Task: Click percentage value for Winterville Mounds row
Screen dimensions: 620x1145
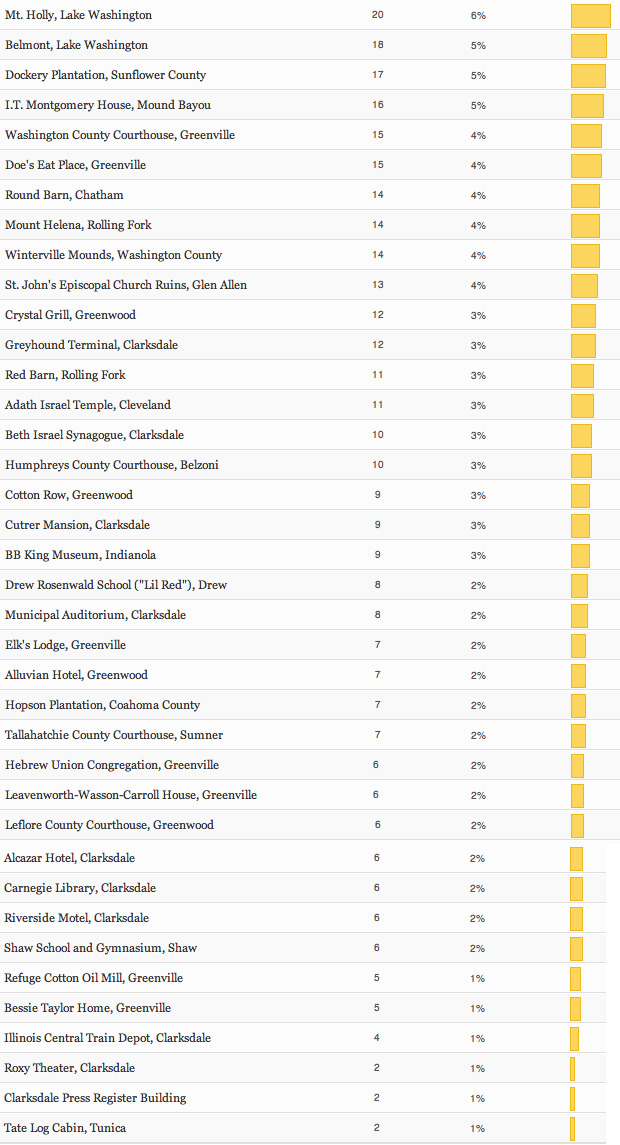Action: (x=478, y=255)
